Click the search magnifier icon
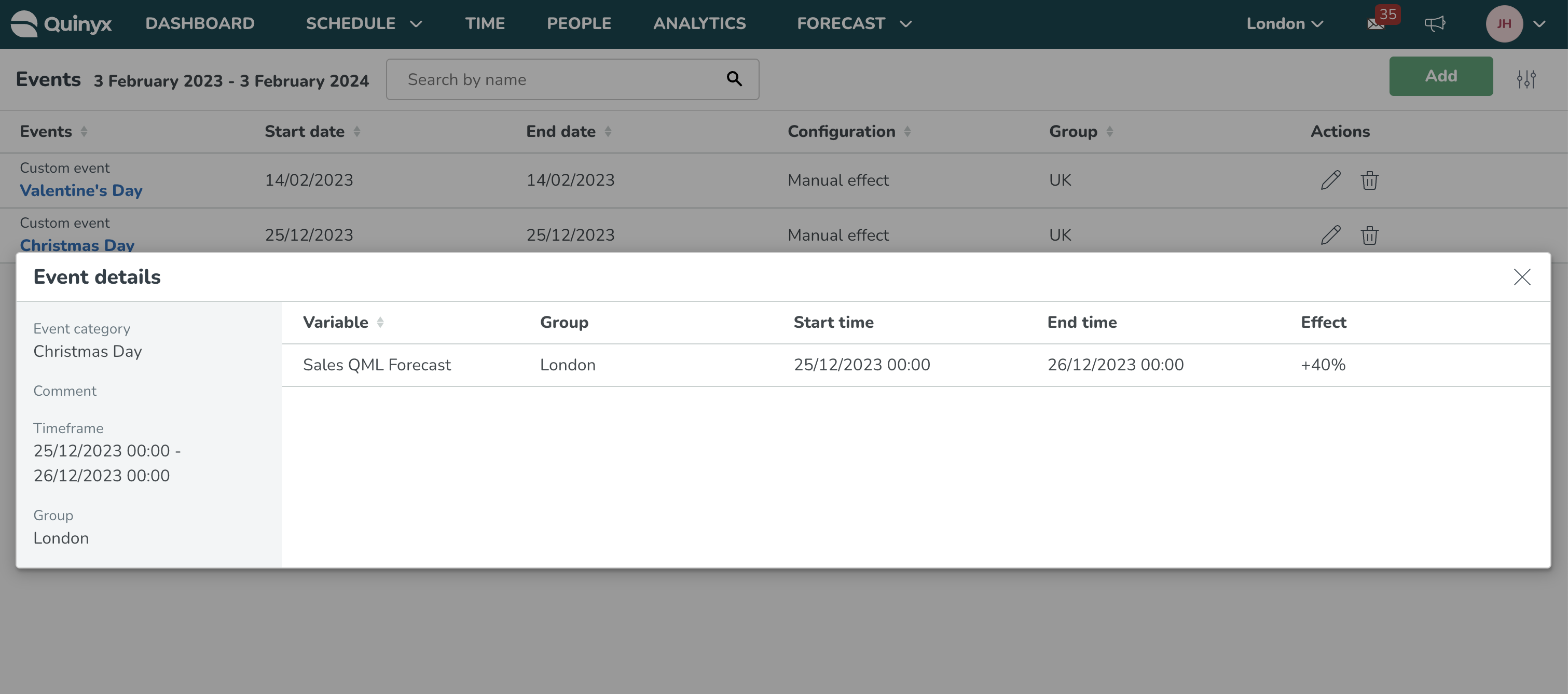Viewport: 1568px width, 694px height. point(734,79)
